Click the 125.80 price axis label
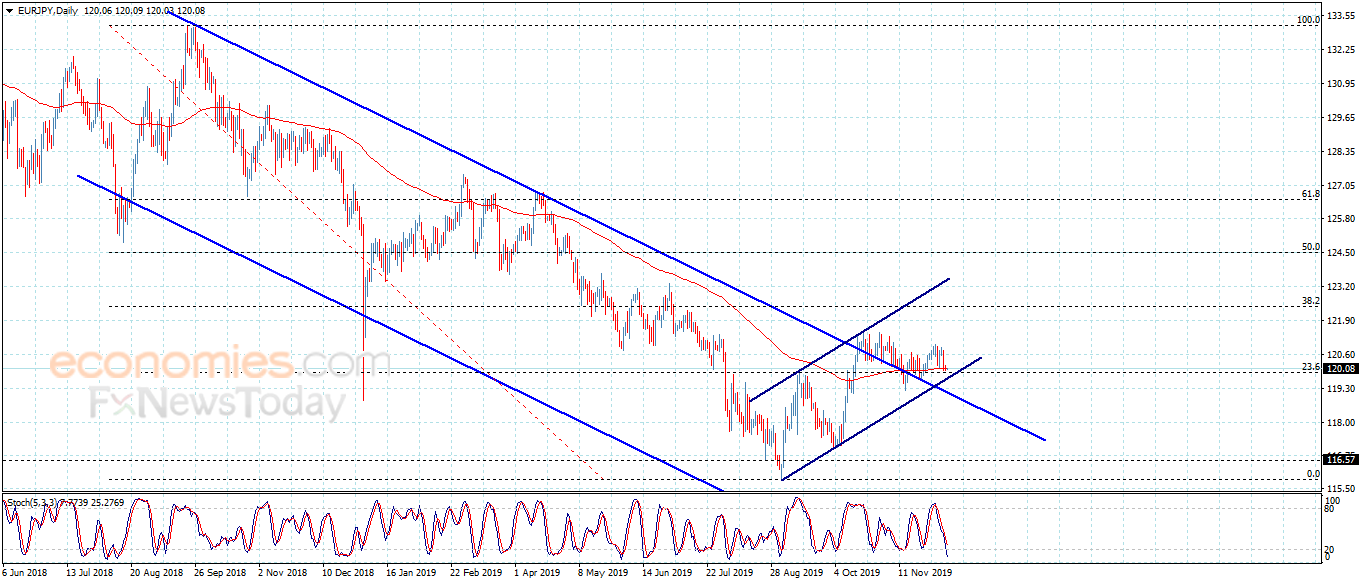This screenshot has height=584, width=1362. [1340, 219]
